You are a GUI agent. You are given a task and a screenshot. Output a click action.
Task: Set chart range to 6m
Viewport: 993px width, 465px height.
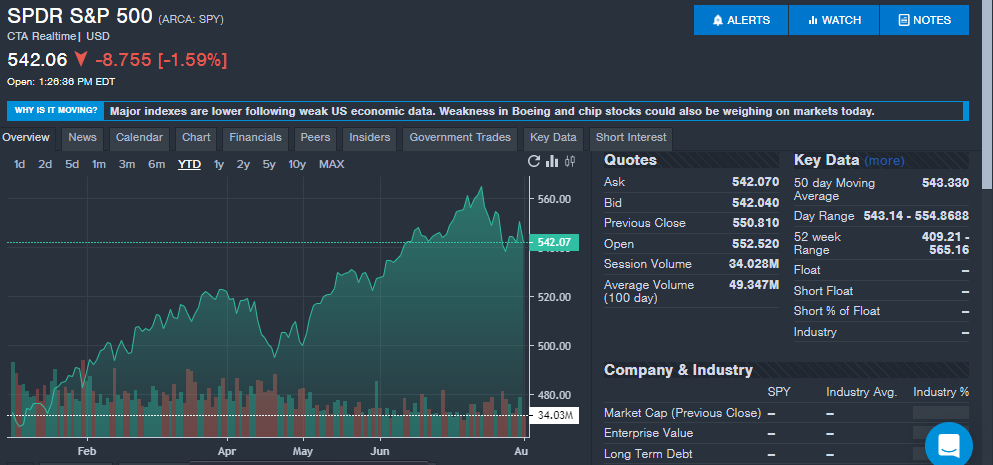pos(156,165)
